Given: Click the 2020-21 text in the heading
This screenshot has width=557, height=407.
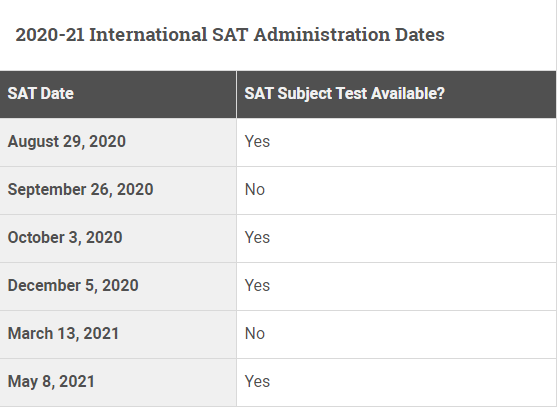Looking at the screenshot, I should click(50, 35).
